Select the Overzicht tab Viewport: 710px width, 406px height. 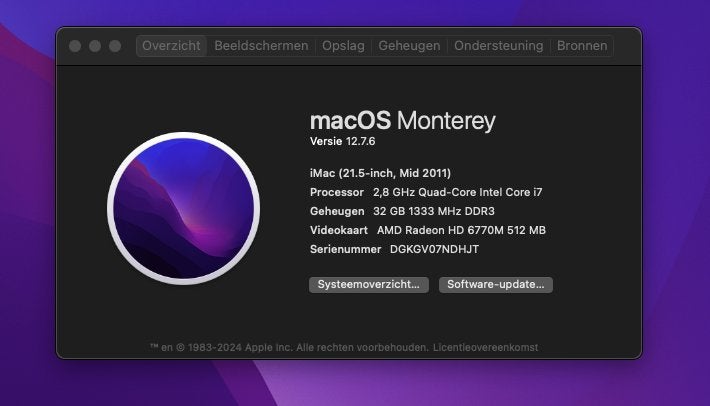click(x=171, y=46)
